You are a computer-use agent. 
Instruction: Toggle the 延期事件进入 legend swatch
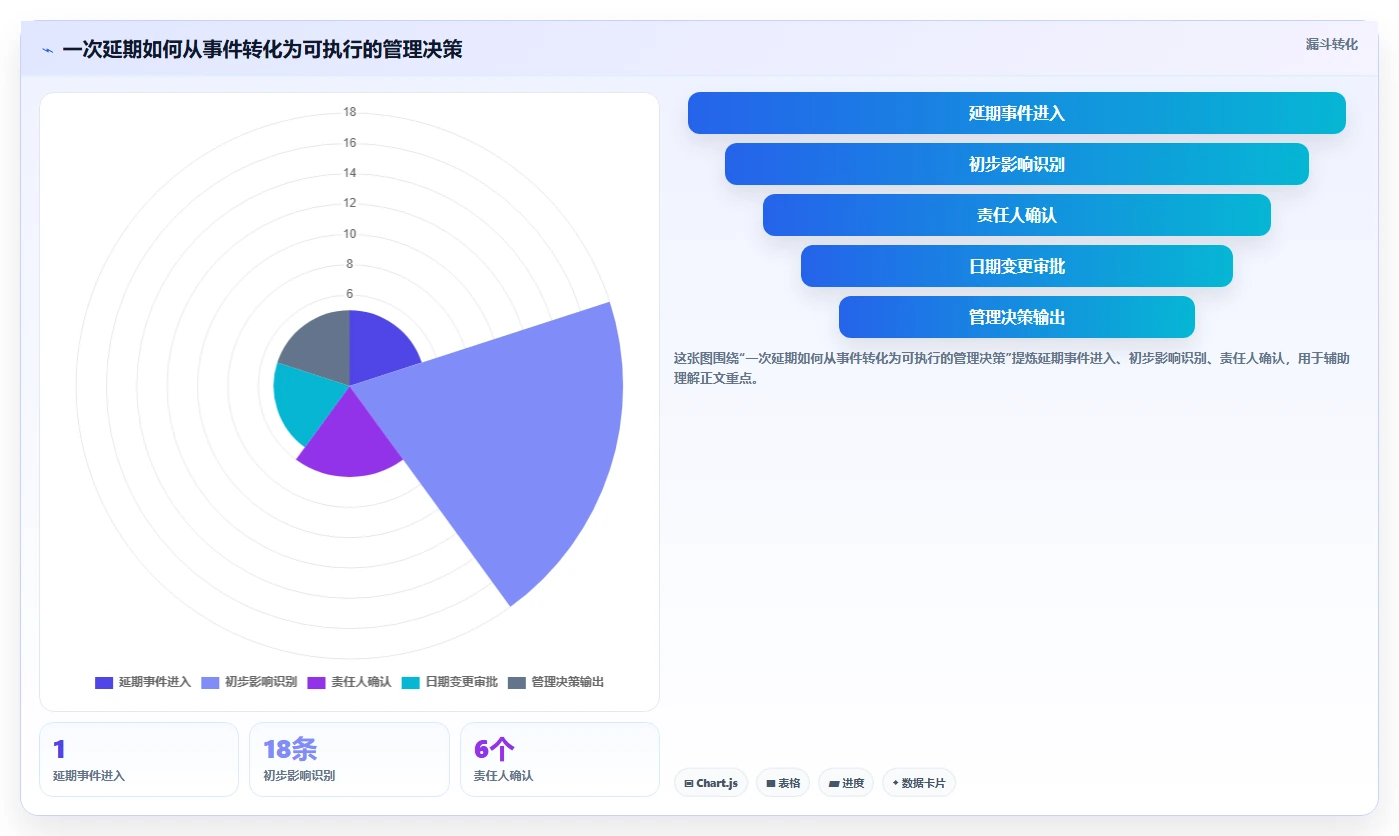tap(104, 682)
